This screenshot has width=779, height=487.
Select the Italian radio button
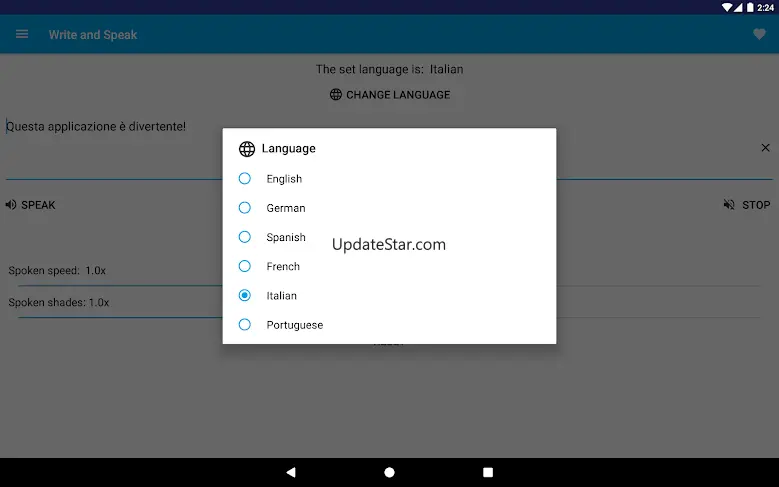[244, 296]
